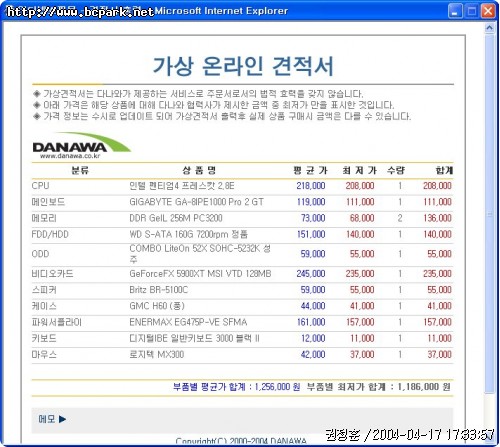This screenshot has height=447, width=500.
Task: Click the scrollbar up arrow
Action: point(489,29)
